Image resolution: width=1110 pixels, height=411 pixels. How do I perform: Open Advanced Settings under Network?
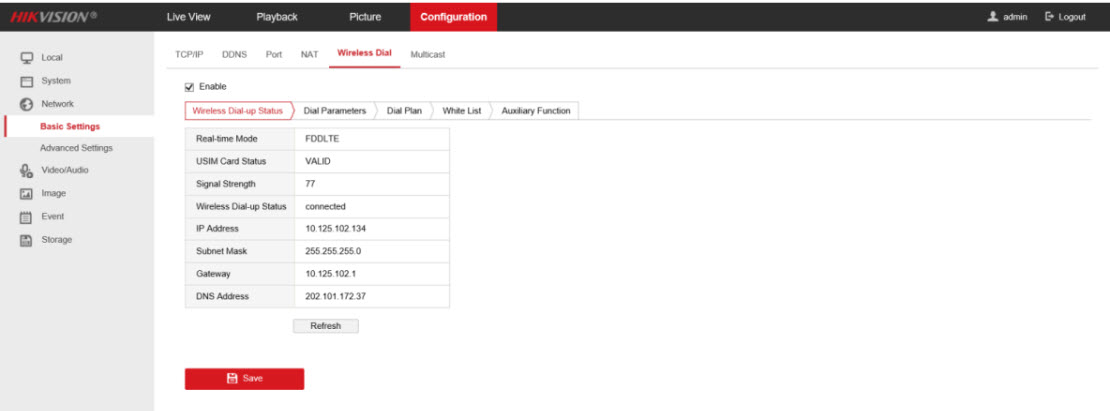(76, 148)
